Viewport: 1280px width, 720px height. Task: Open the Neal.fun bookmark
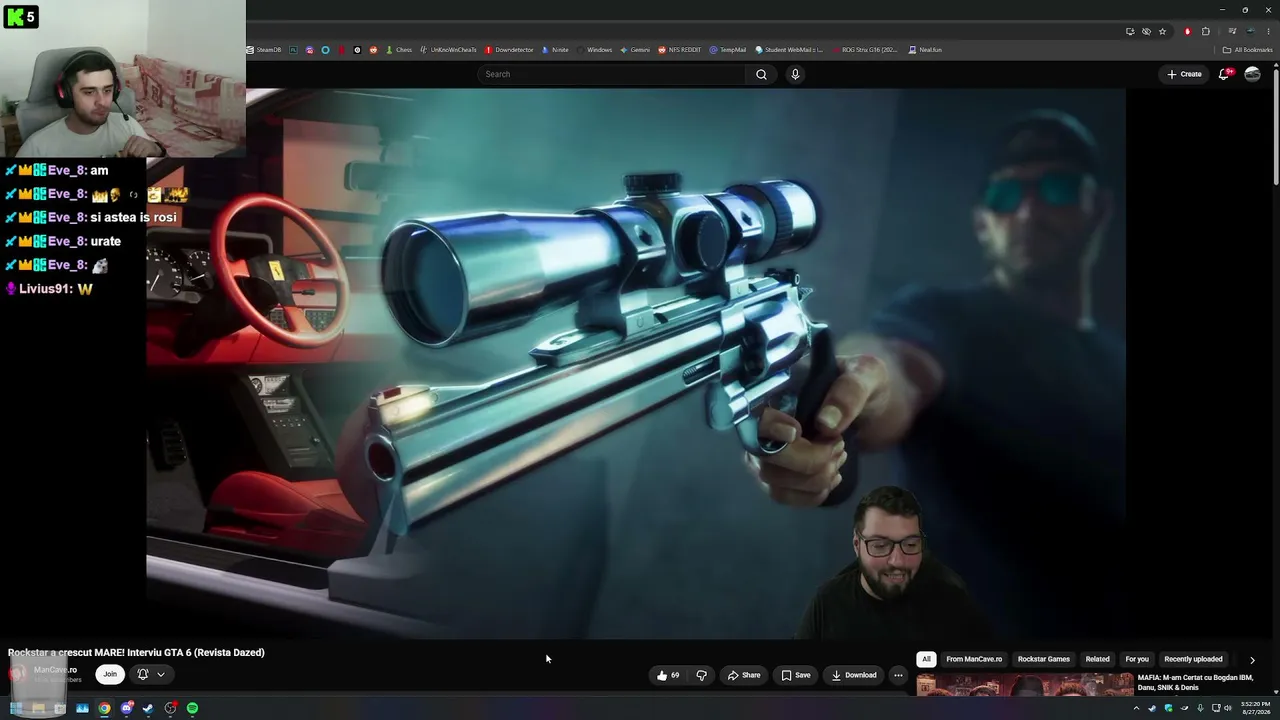point(925,50)
